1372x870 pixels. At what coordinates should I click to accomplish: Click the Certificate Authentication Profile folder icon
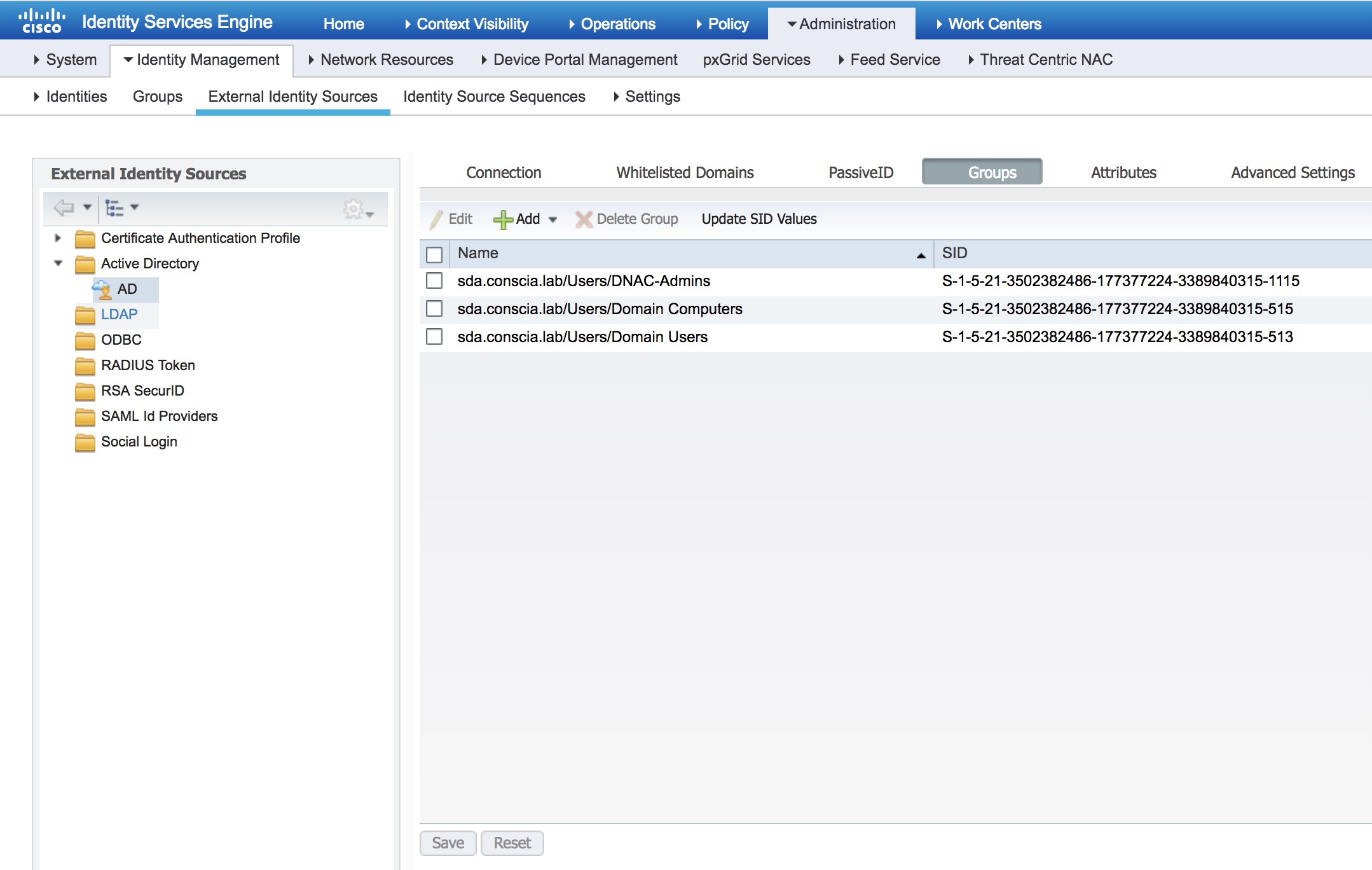85,238
